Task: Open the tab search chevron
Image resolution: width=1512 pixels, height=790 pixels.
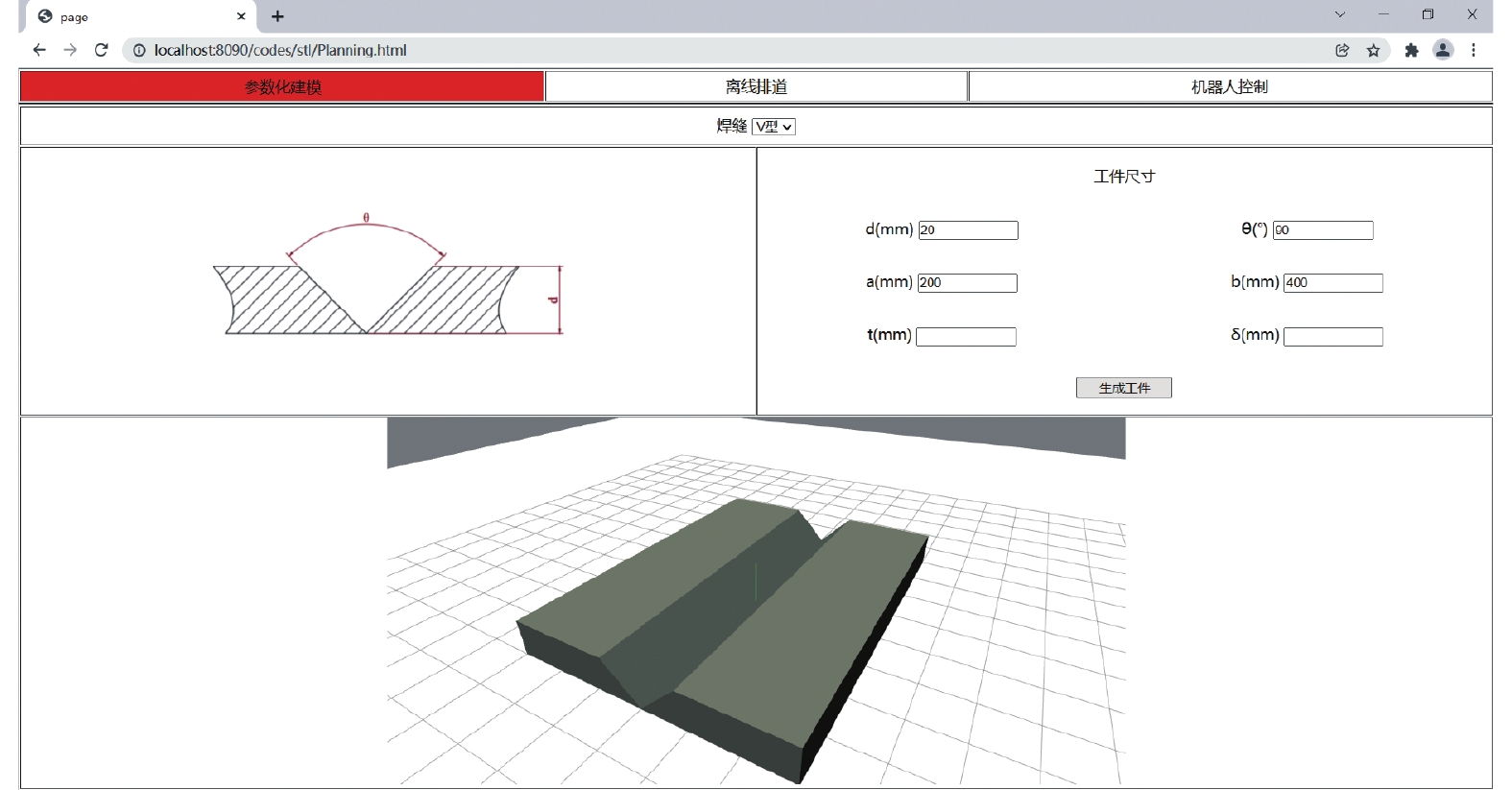Action: pyautogui.click(x=1340, y=14)
